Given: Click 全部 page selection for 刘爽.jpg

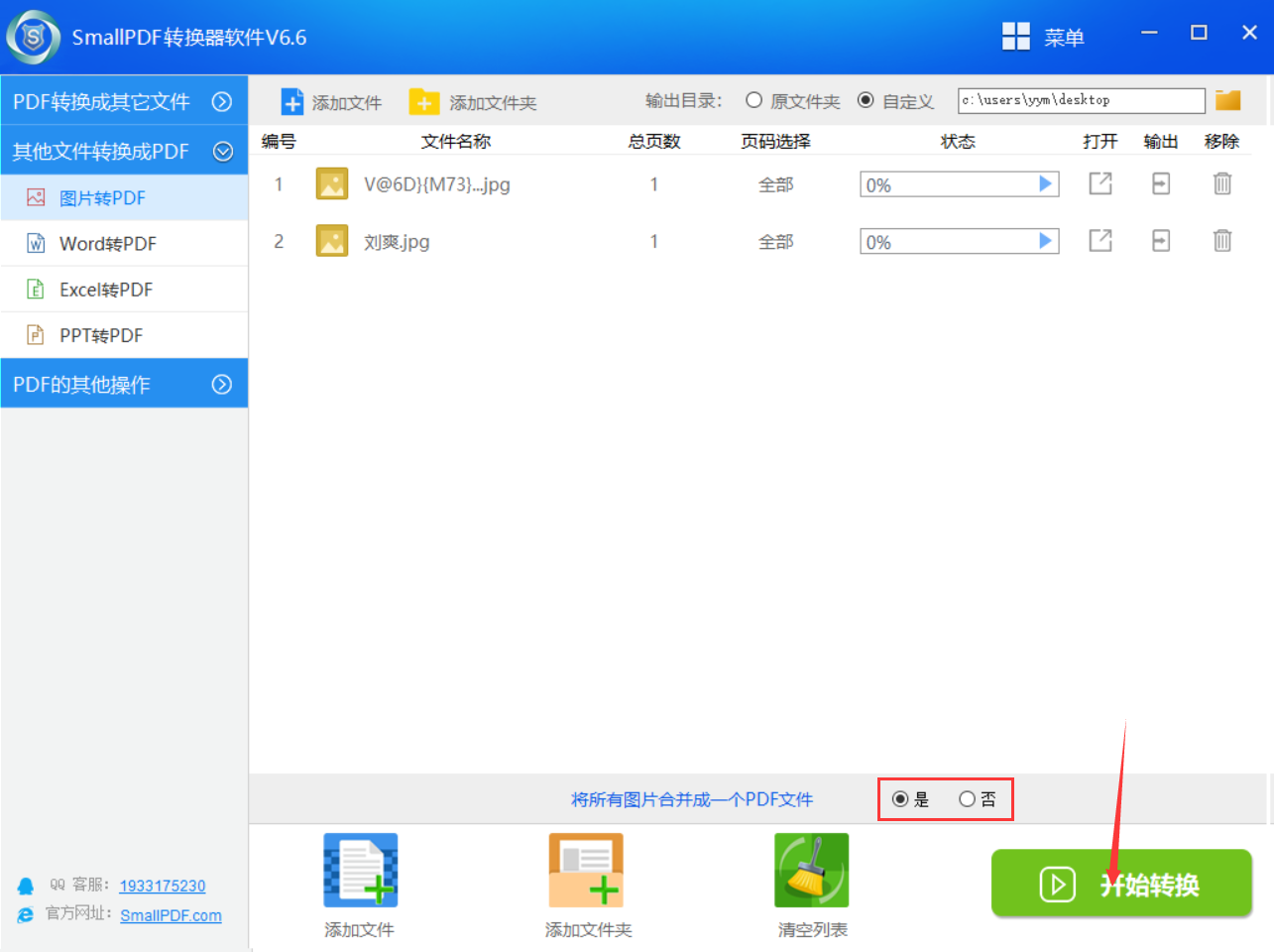Looking at the screenshot, I should 775,242.
